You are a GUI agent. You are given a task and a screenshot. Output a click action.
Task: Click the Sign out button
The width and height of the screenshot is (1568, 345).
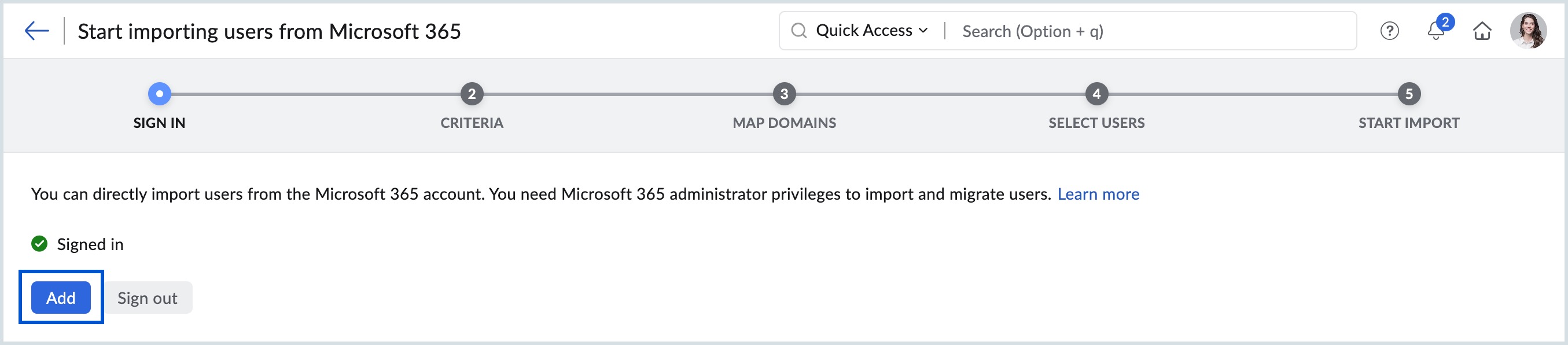[x=148, y=298]
